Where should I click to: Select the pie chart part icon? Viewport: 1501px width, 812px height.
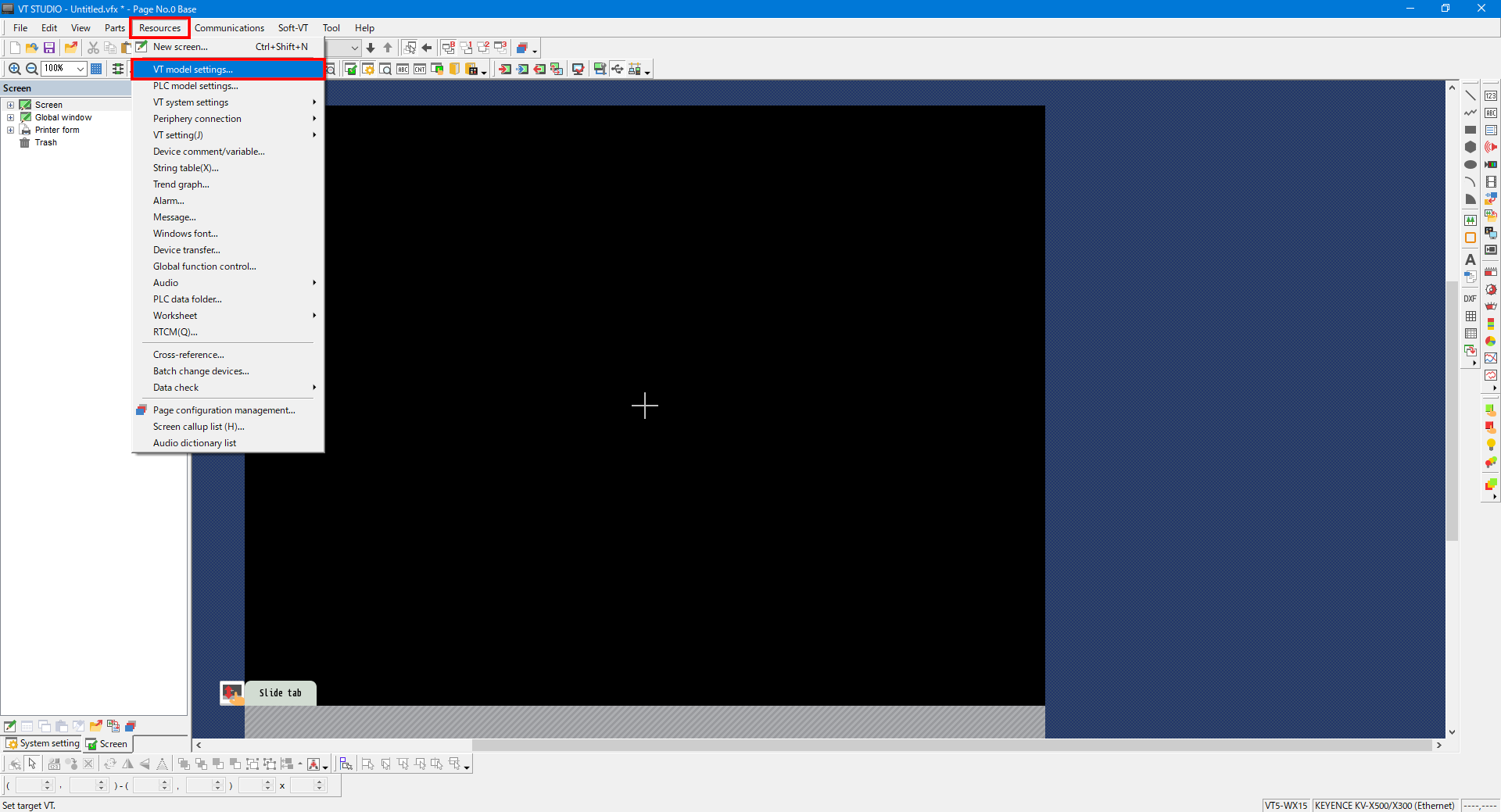point(1490,341)
